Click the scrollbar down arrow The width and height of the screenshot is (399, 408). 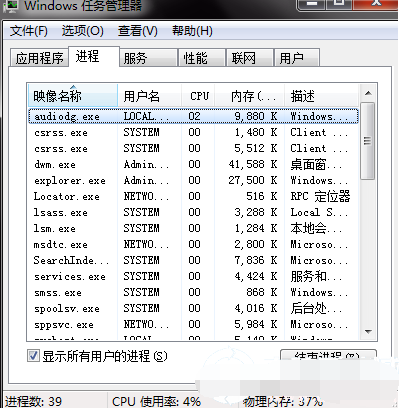coord(368,332)
